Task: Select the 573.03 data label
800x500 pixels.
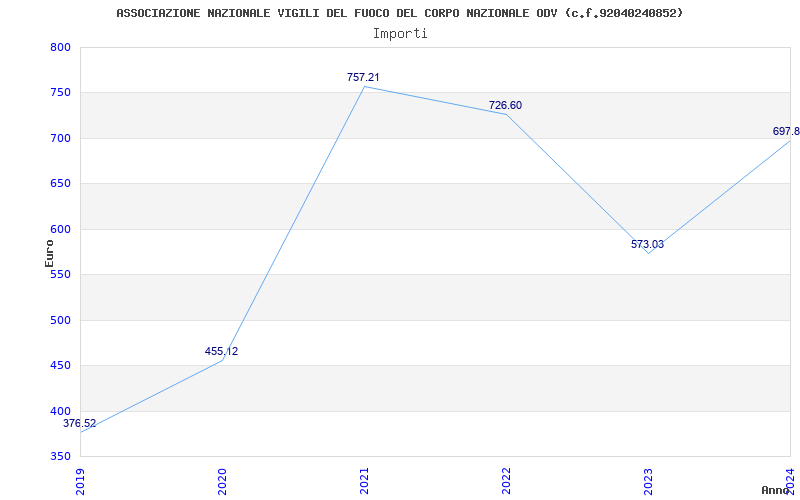Action: [647, 244]
